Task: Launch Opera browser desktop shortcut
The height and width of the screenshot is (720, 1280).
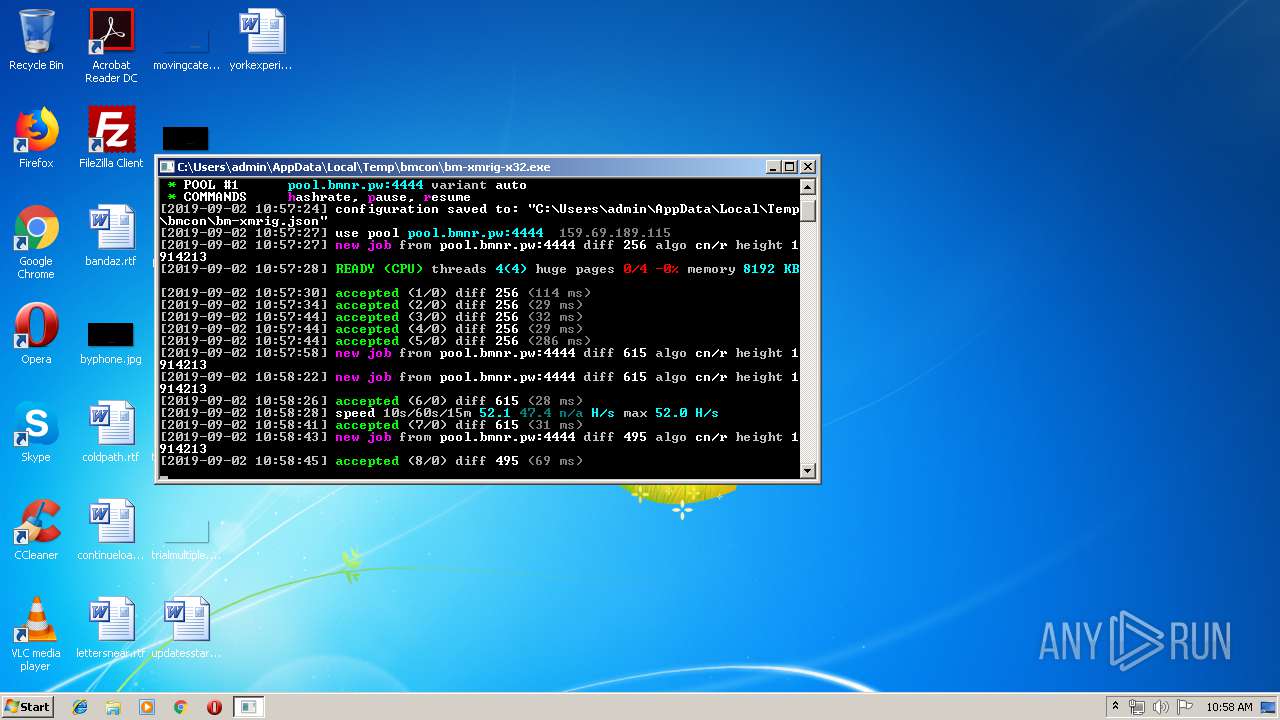Action: coord(36,334)
